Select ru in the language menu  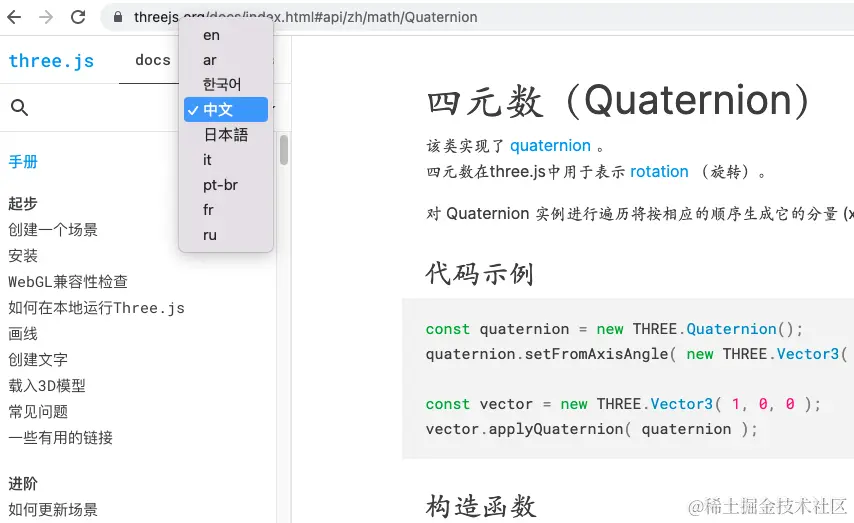point(226,235)
